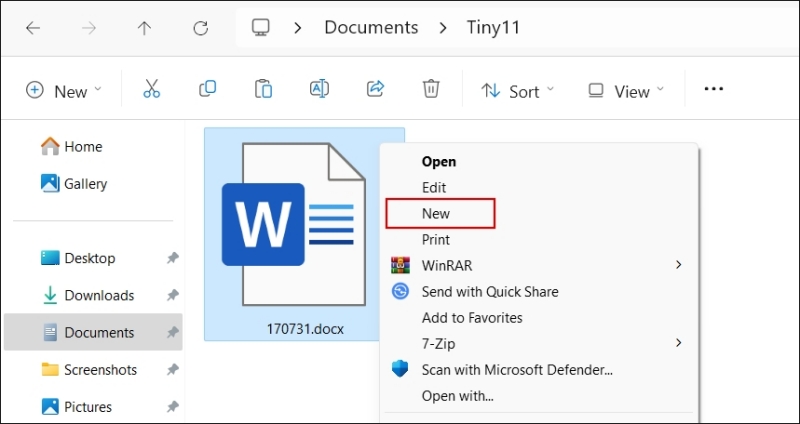The height and width of the screenshot is (424, 800).
Task: Open the Sort dropdown
Action: [517, 91]
